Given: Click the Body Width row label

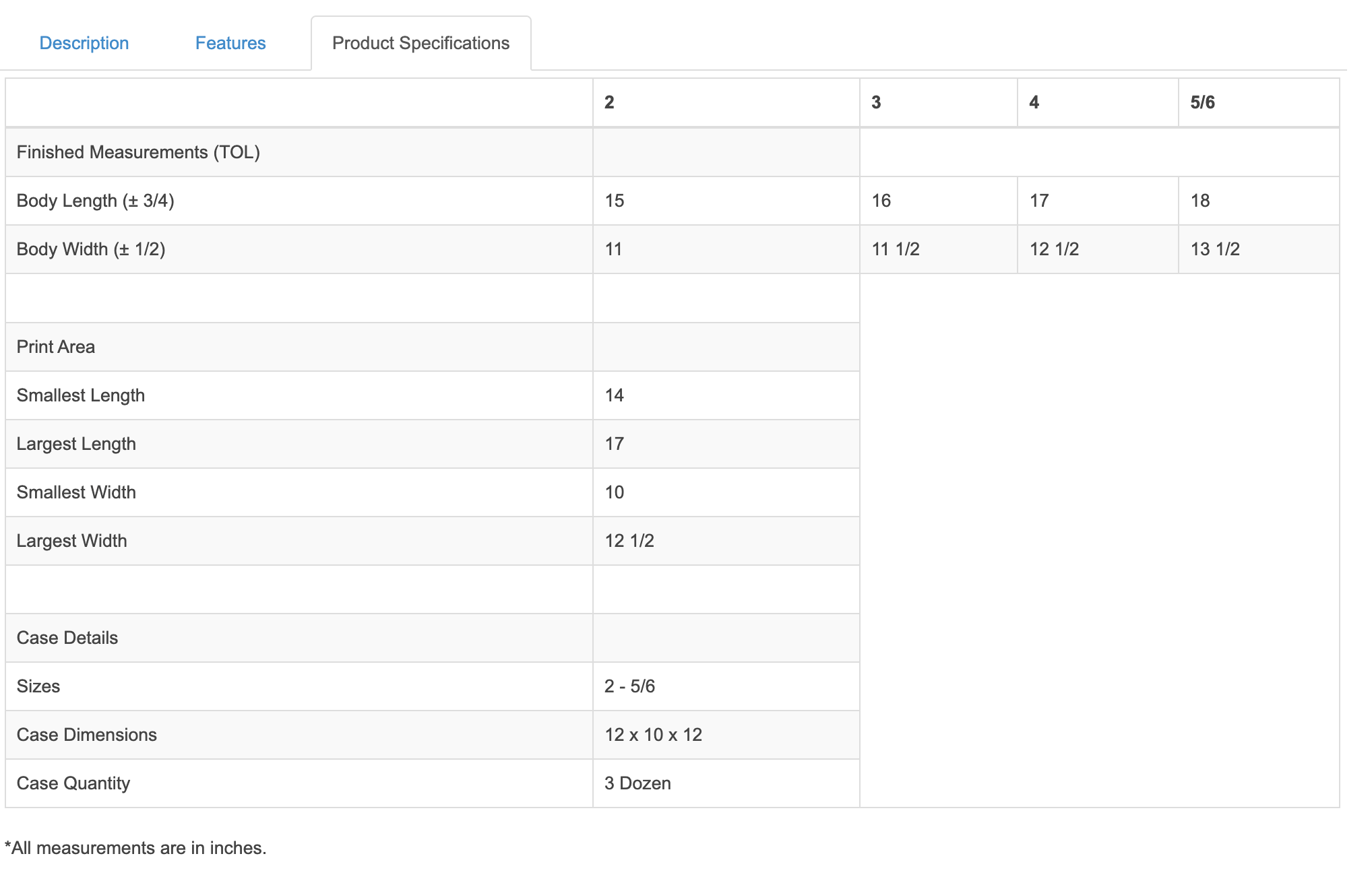Looking at the screenshot, I should point(91,249).
